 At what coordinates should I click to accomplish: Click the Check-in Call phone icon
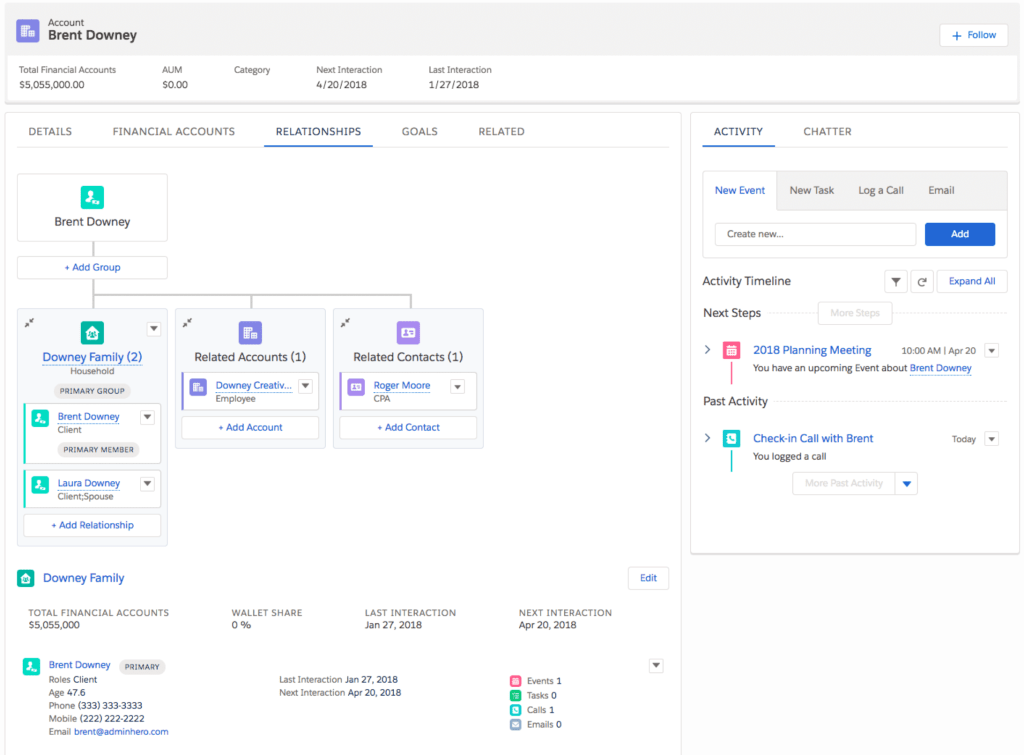click(732, 438)
